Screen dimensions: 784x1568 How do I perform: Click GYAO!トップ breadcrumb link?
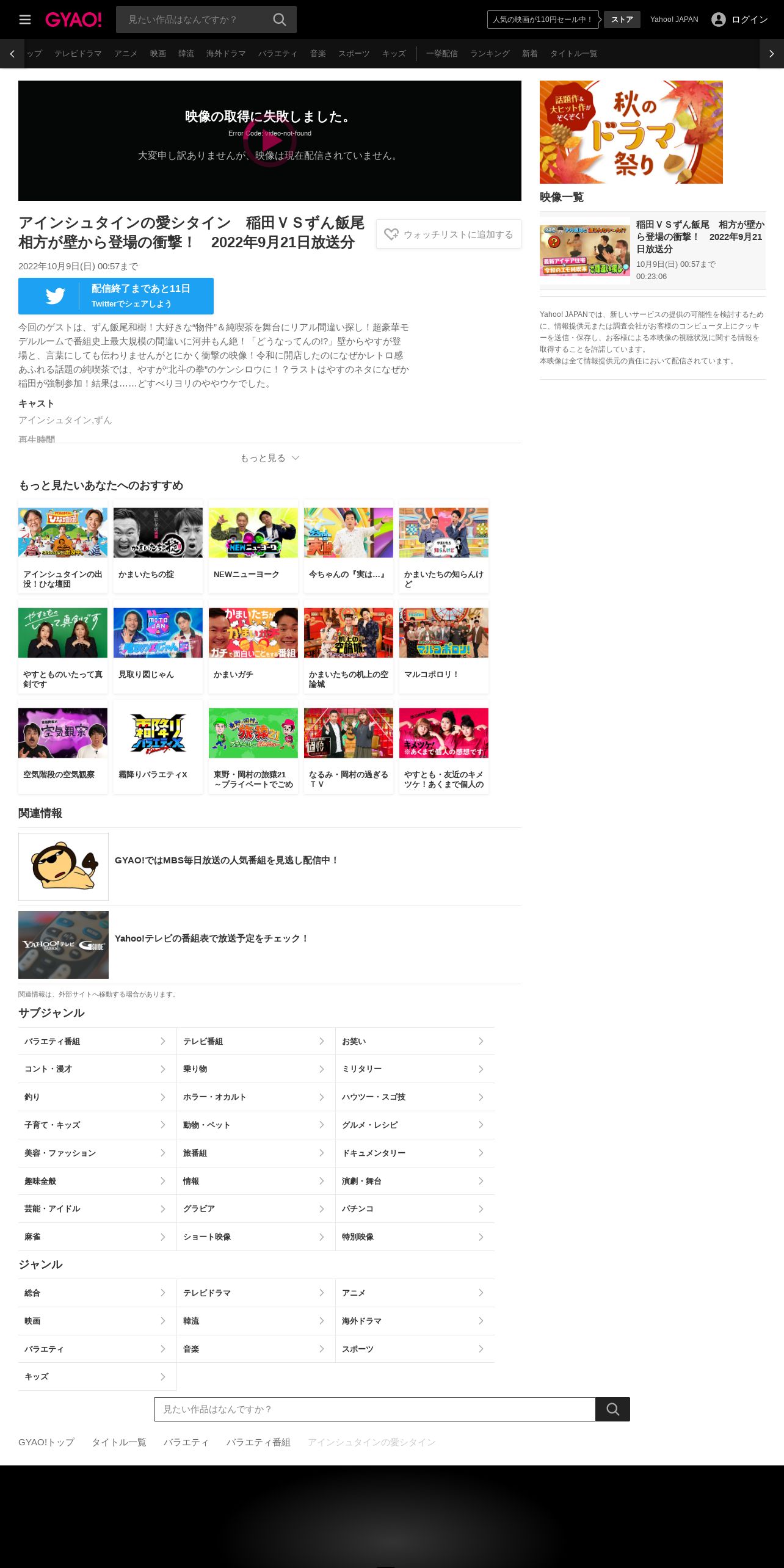[x=46, y=1442]
